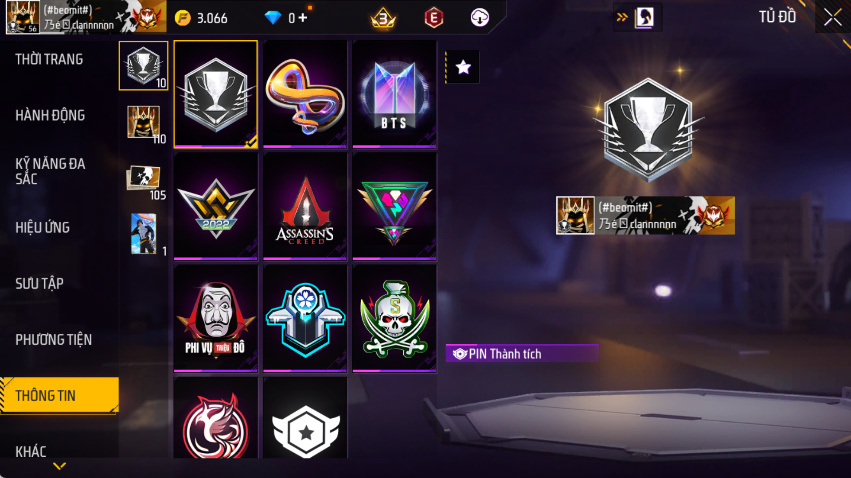
Task: Select the Phi Vụ Triệu Đô mask badge
Action: 215,318
